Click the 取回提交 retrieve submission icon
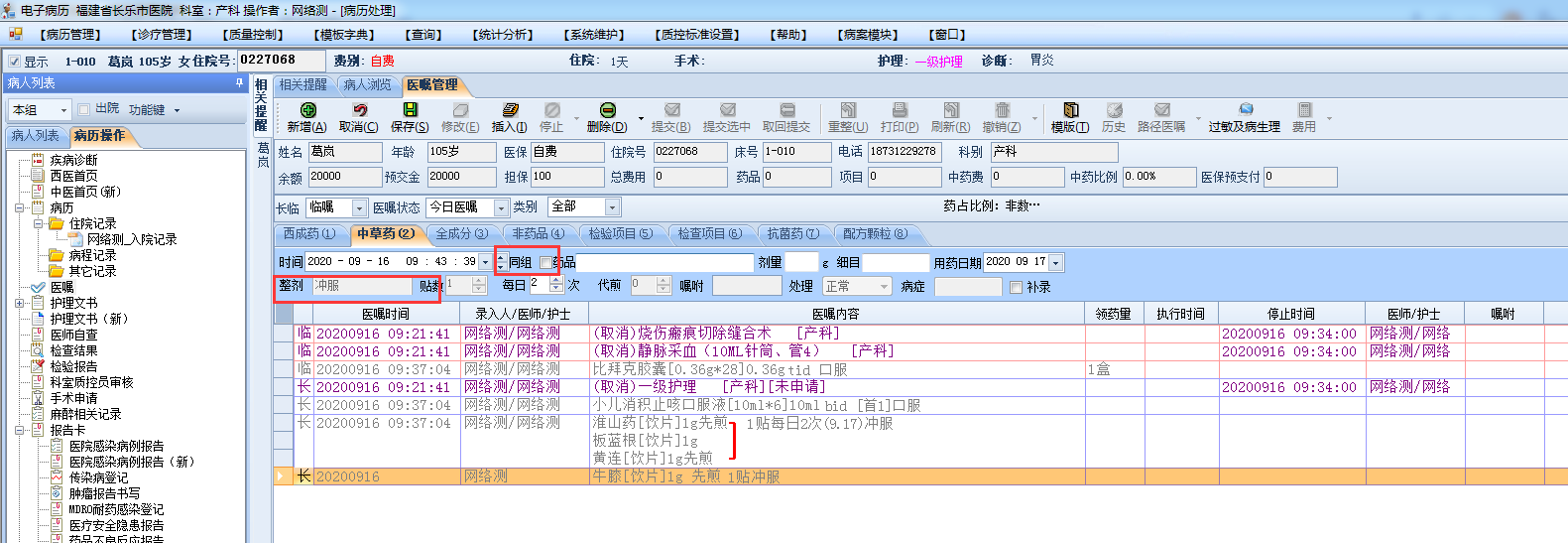Screen dimensions: 1568x543 click(x=786, y=110)
